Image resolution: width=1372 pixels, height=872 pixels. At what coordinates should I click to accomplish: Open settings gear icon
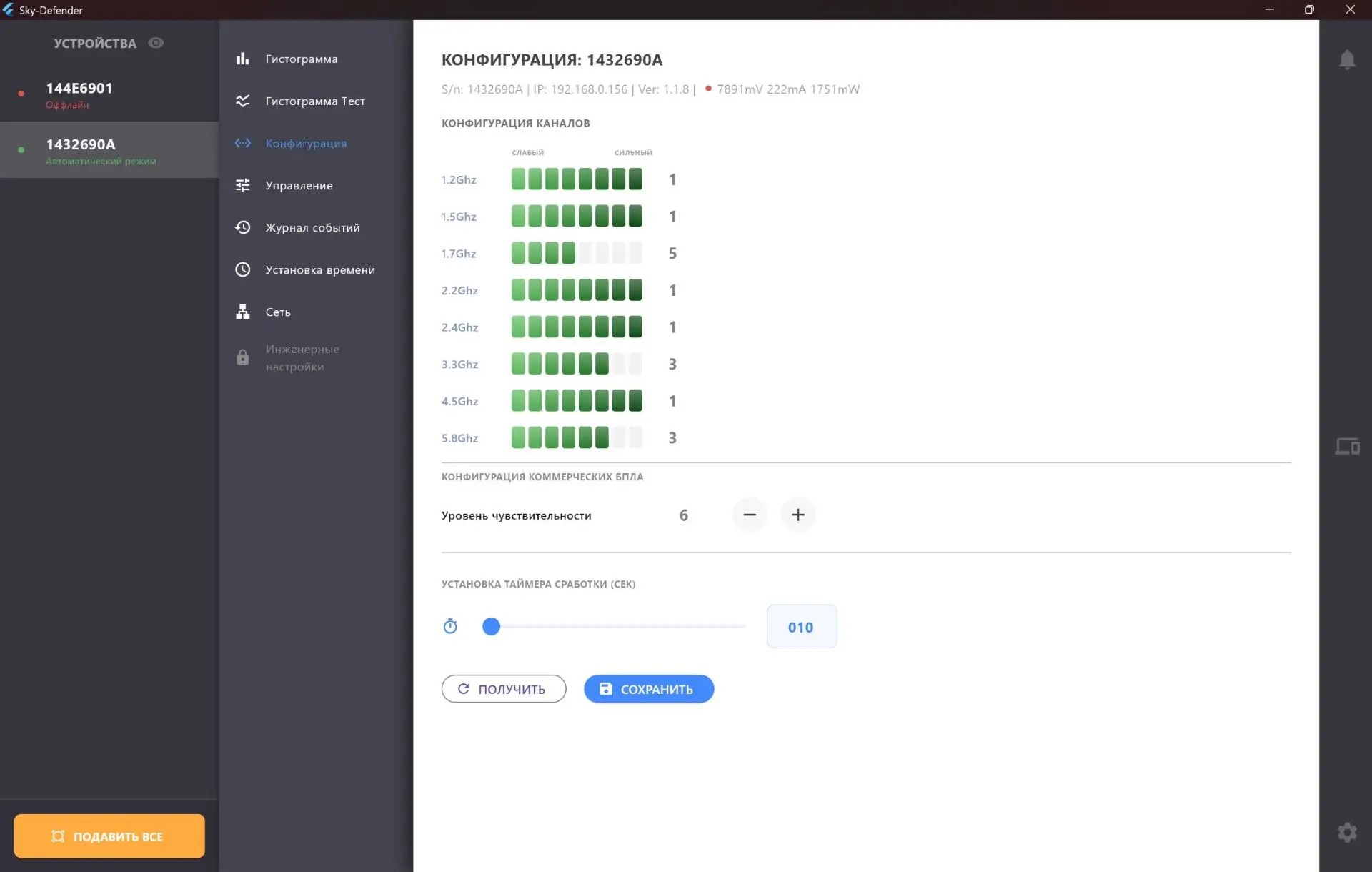click(1347, 832)
